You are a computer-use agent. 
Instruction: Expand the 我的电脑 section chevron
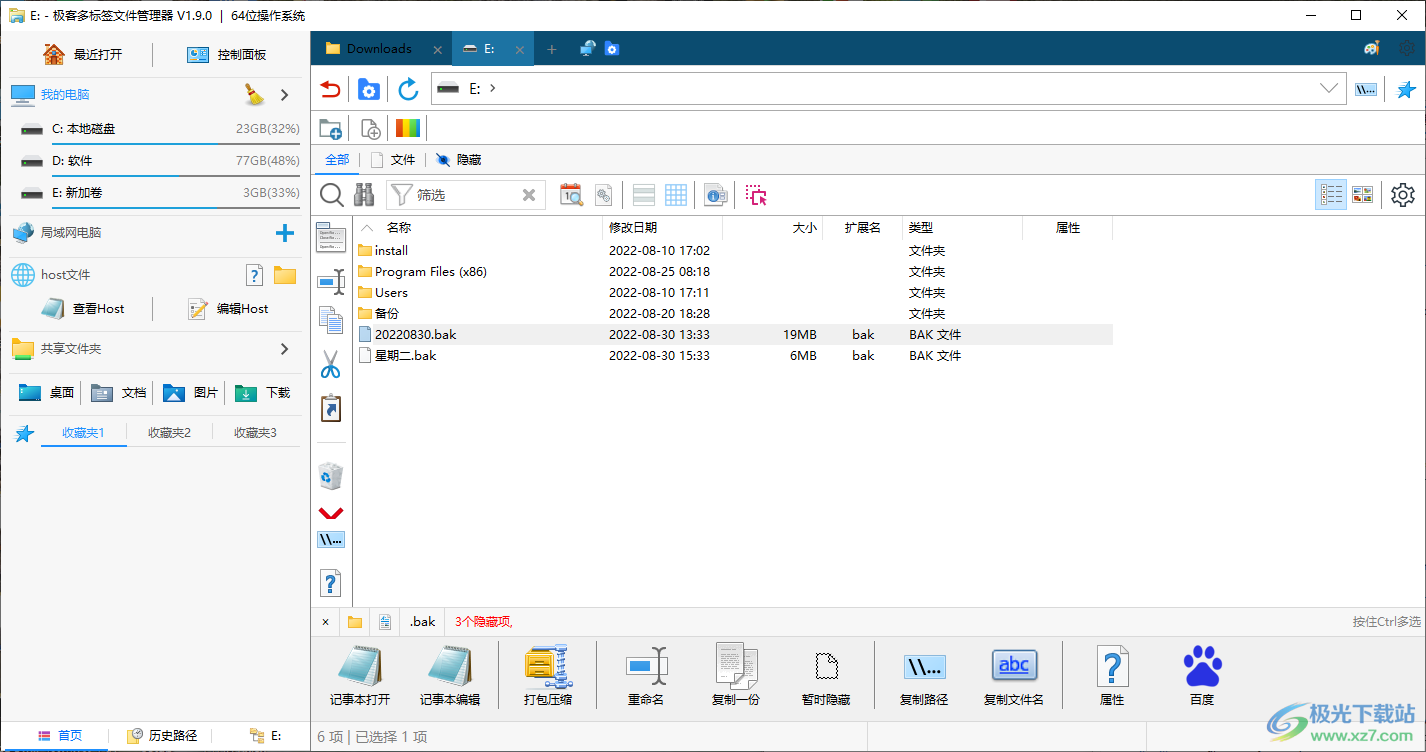click(285, 94)
